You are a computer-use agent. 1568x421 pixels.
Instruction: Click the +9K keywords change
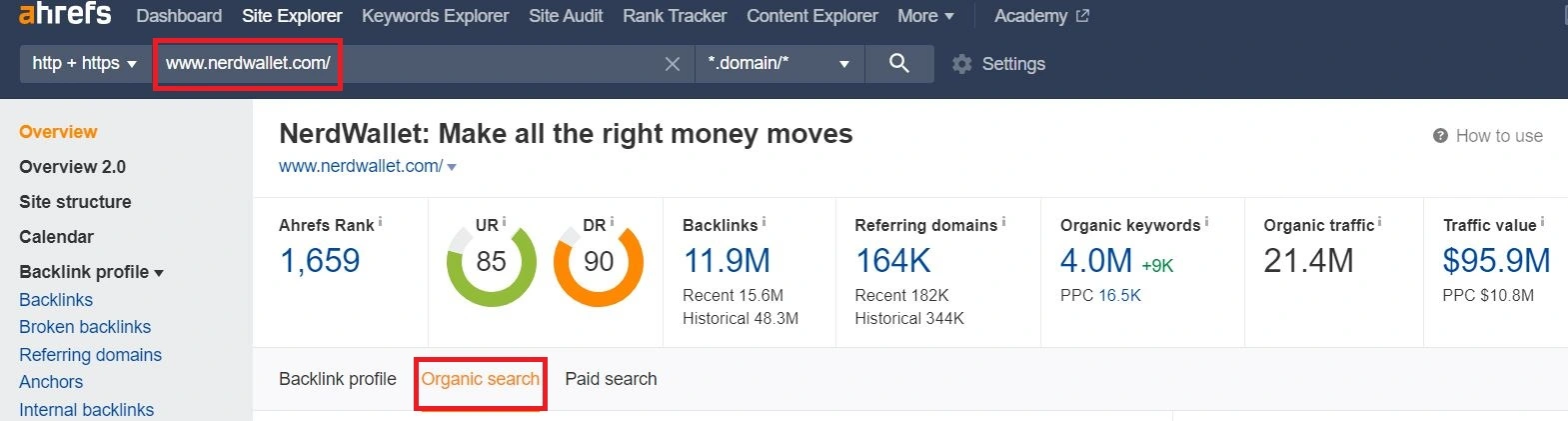(1157, 266)
